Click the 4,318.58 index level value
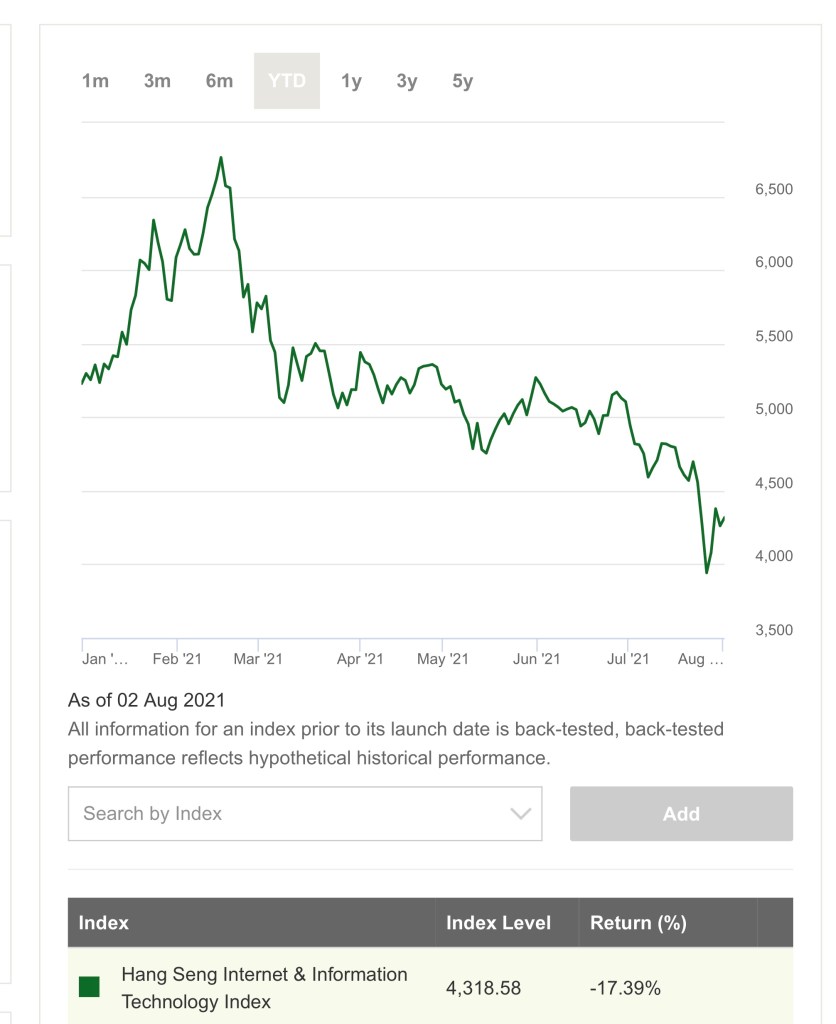 coord(483,988)
